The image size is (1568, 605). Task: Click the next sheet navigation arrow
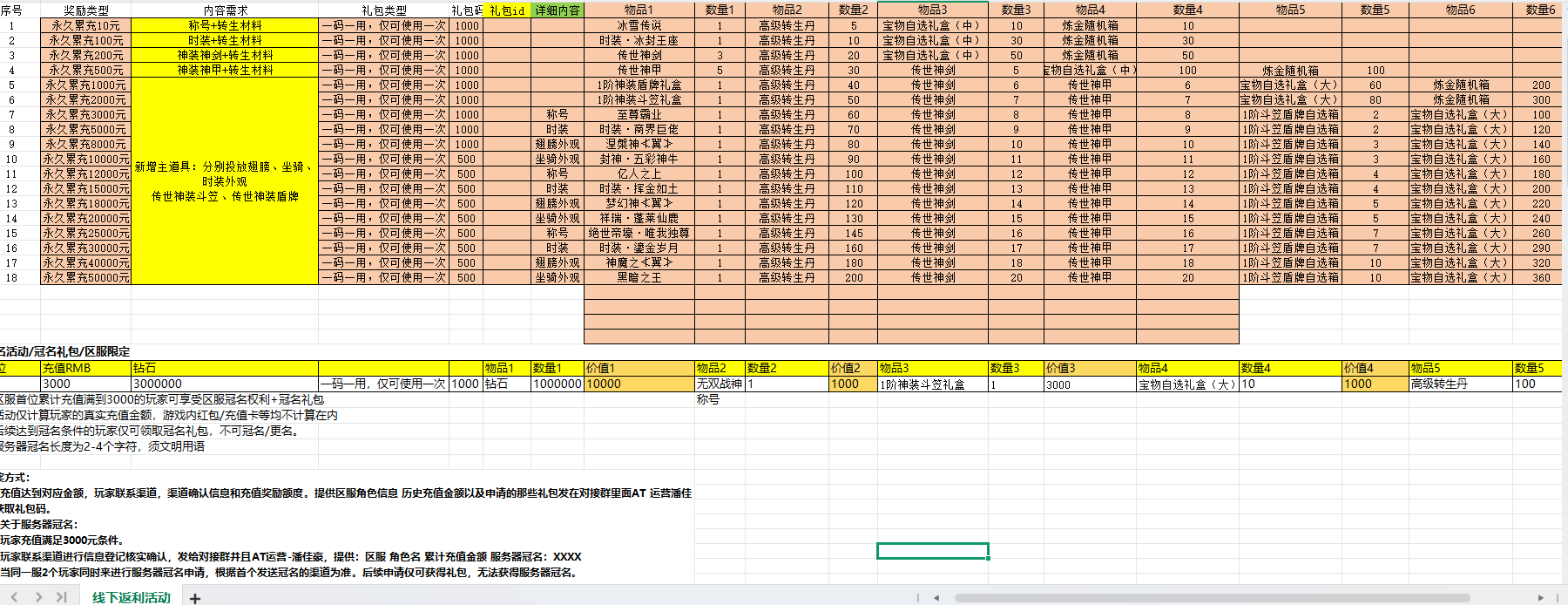(x=38, y=597)
